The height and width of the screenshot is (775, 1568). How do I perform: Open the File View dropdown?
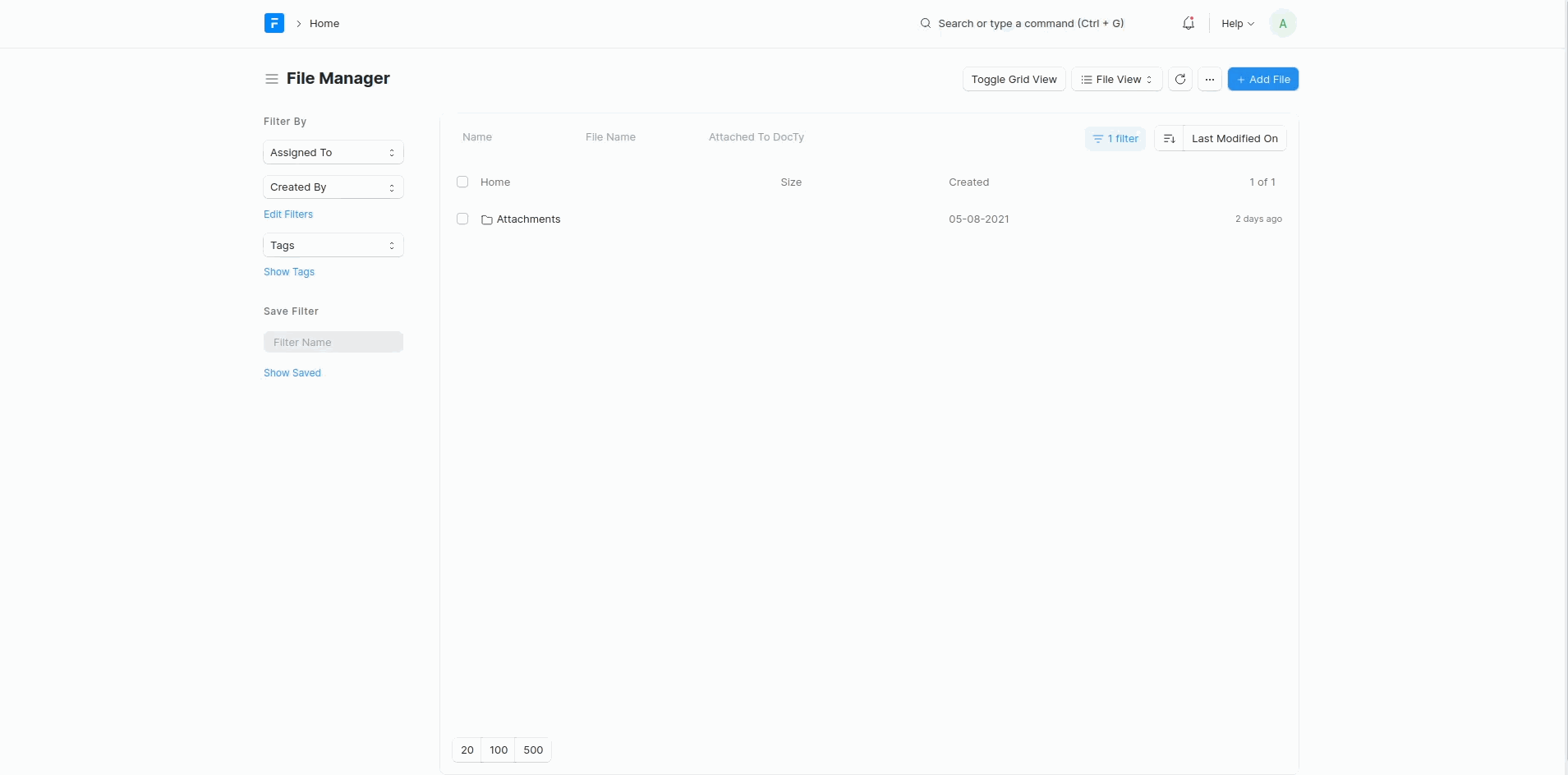[x=1115, y=79]
